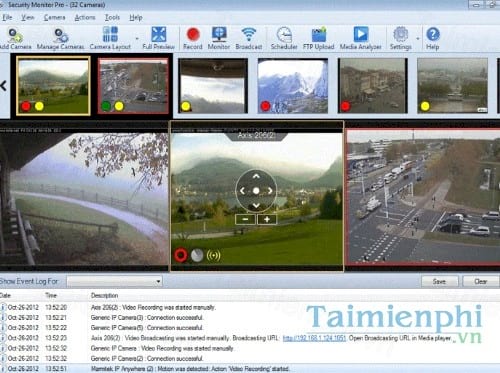Toggle broadcasting on the Axis camera preview
The image size is (500, 373).
coord(213,255)
